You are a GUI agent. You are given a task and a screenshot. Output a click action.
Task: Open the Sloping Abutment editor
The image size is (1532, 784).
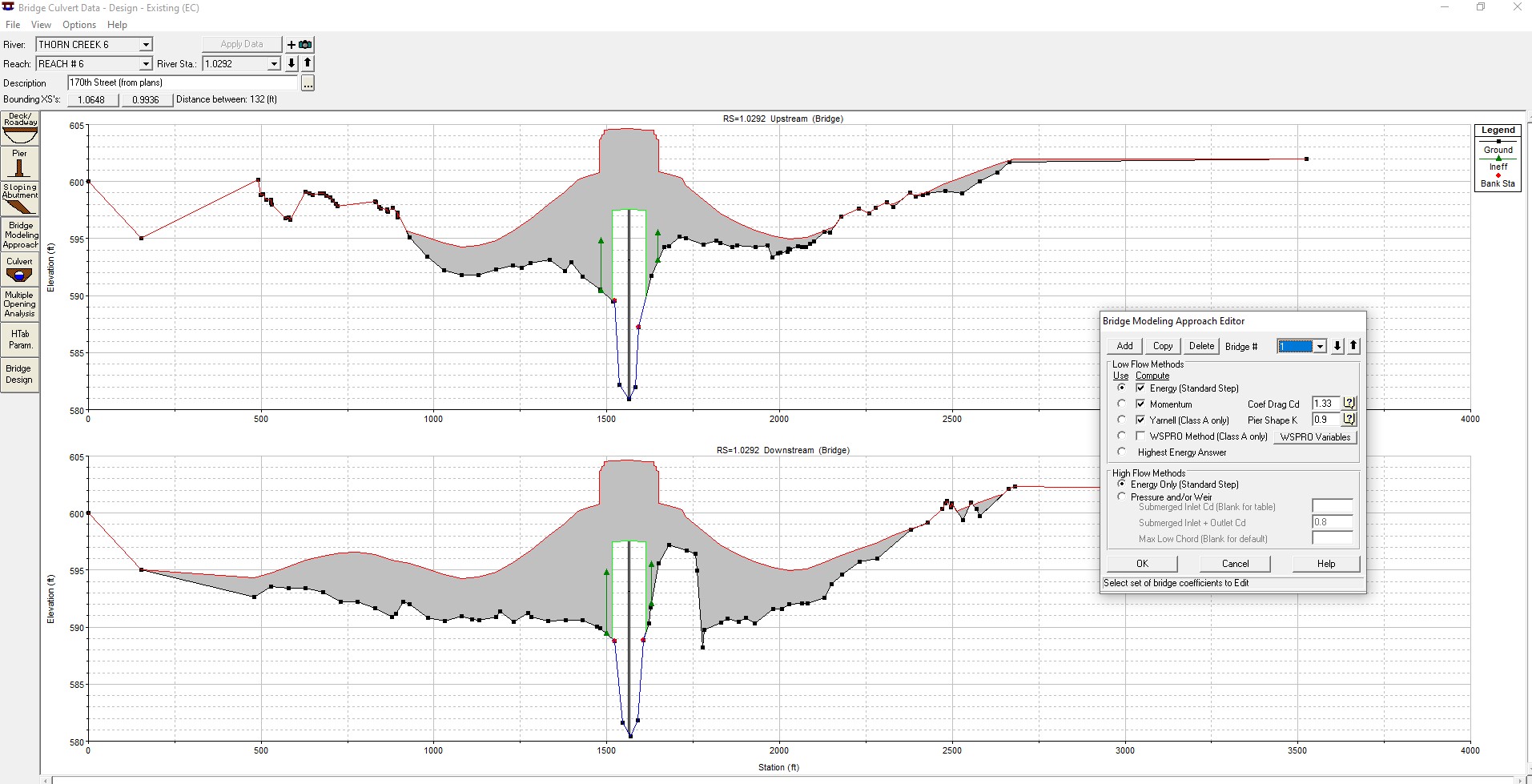(x=19, y=199)
